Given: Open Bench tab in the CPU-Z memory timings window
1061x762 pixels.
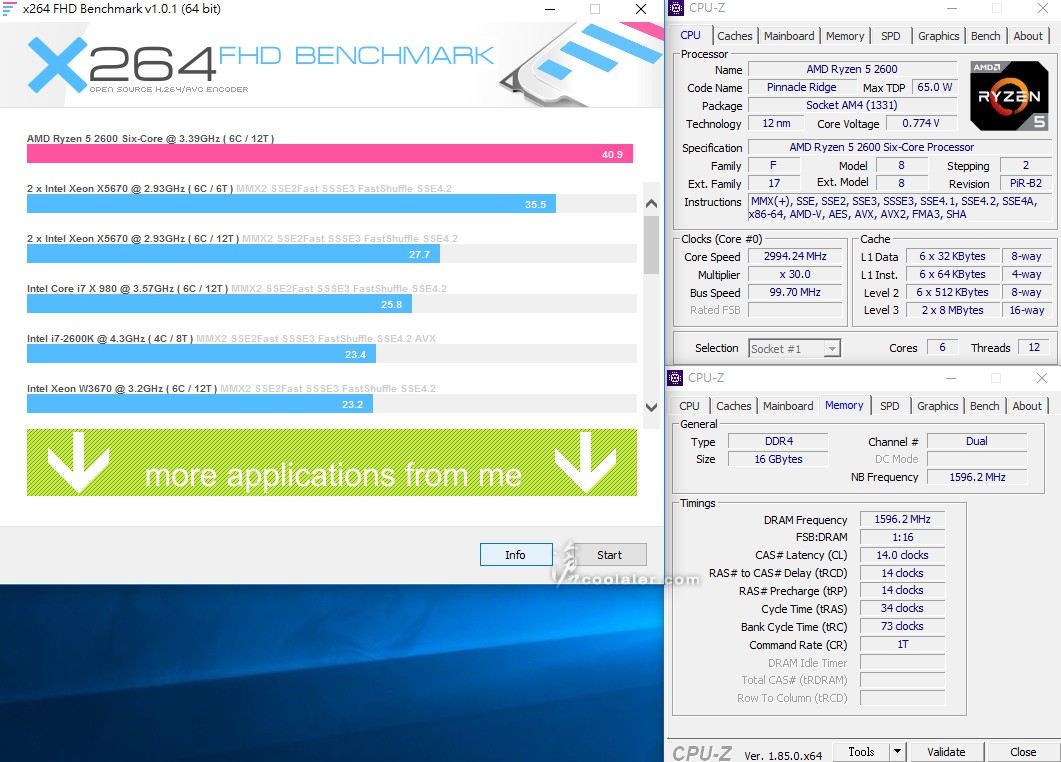Looking at the screenshot, I should [985, 406].
